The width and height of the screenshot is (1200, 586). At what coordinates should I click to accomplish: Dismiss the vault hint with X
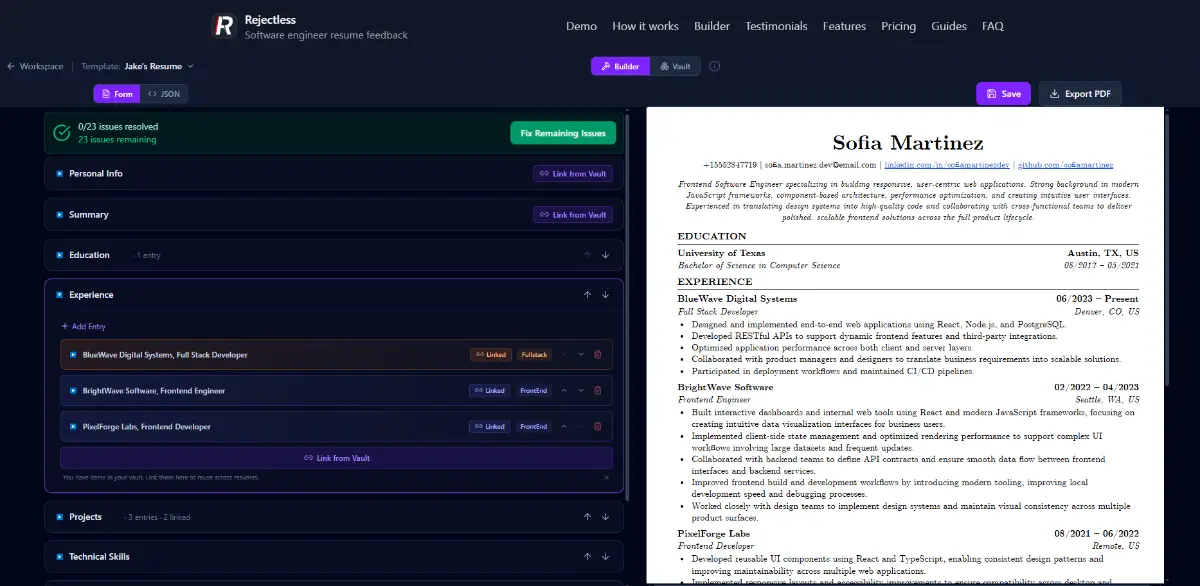tap(606, 478)
